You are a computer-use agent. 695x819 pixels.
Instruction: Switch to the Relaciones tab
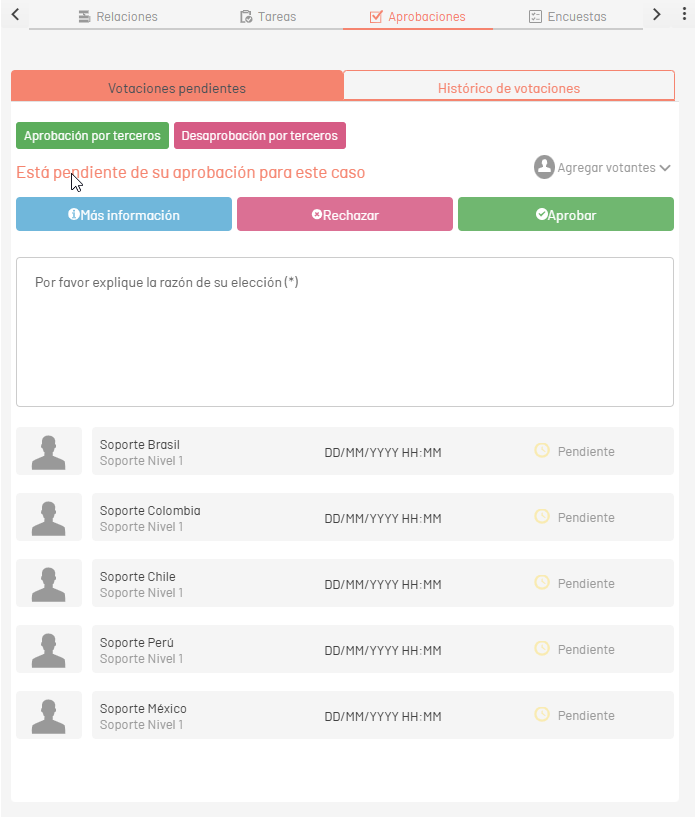coord(117,17)
